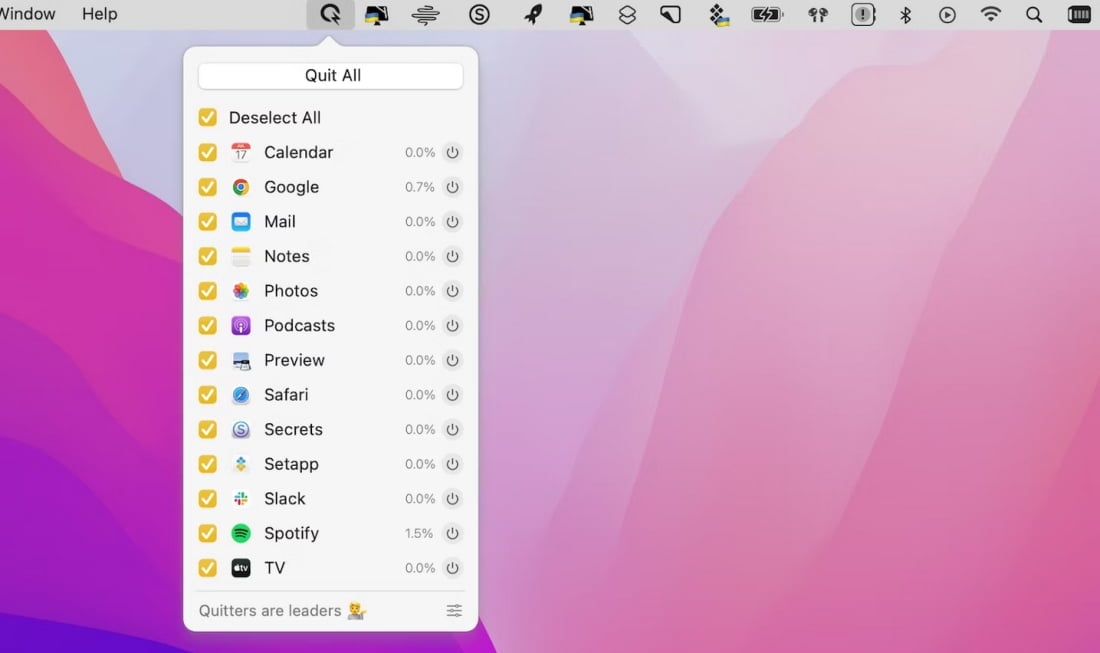Image resolution: width=1100 pixels, height=653 pixels.
Task: Click the Preview app icon in list
Action: click(x=241, y=360)
